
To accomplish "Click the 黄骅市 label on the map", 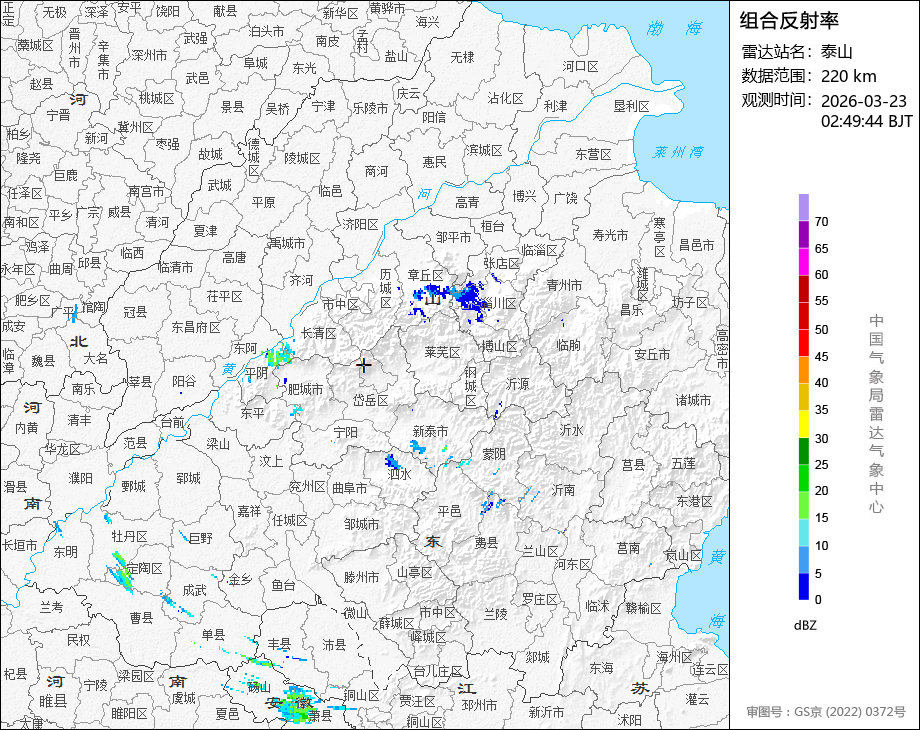I will (x=387, y=9).
